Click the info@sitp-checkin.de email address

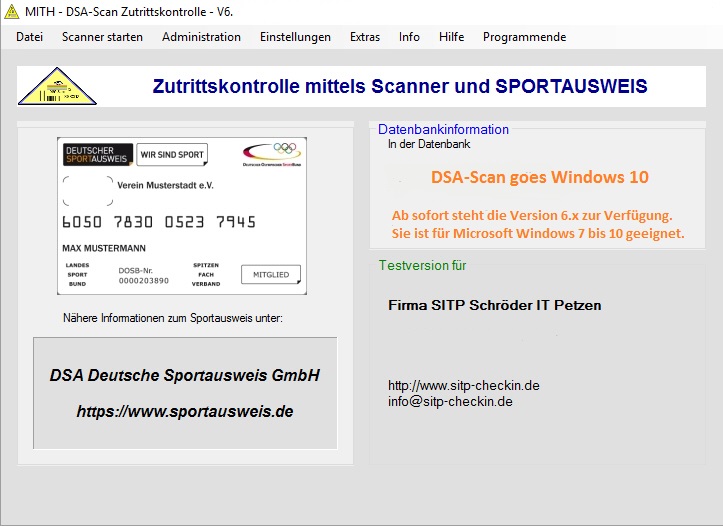(450, 402)
